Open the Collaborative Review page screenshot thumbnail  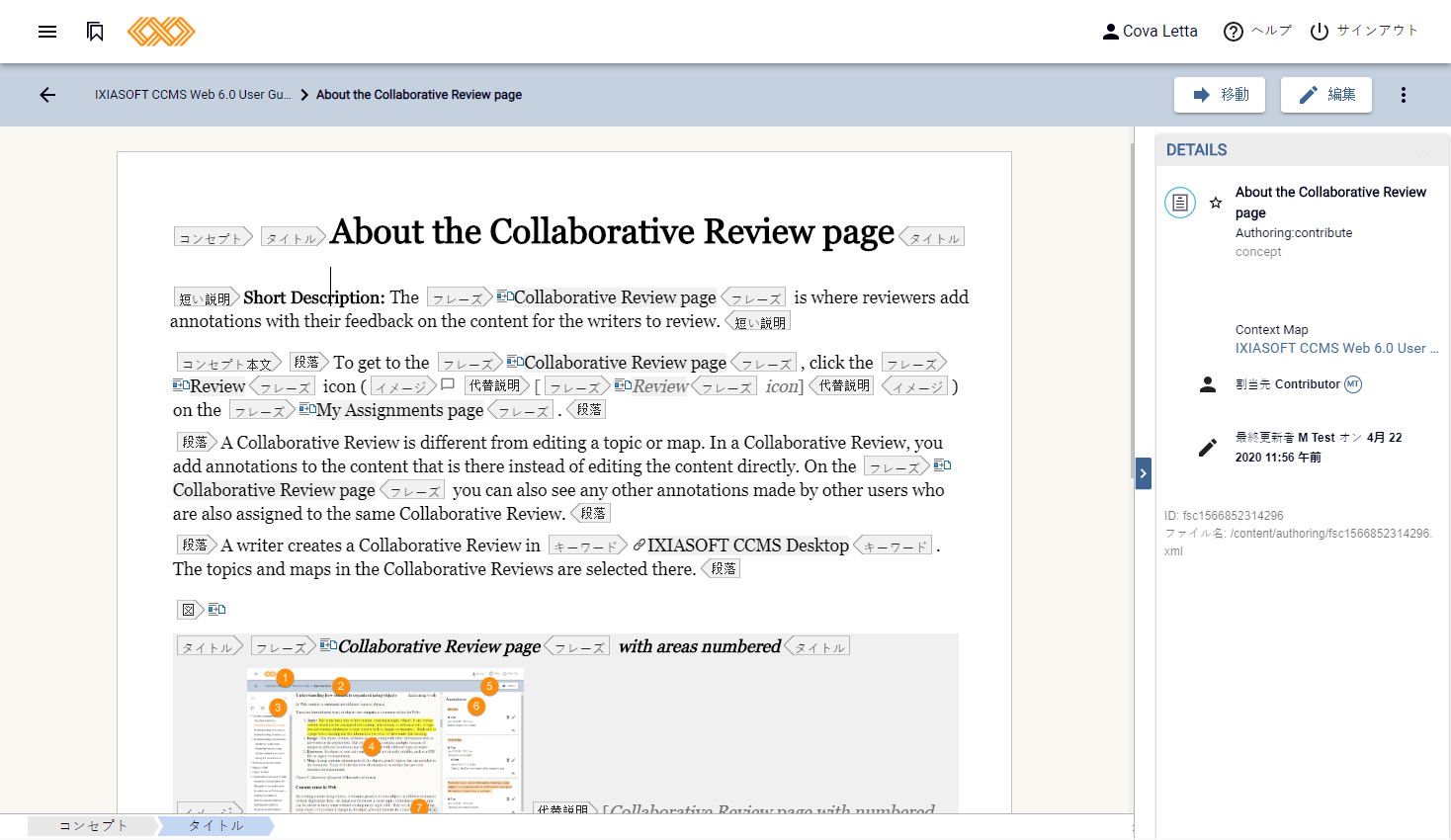(x=385, y=741)
